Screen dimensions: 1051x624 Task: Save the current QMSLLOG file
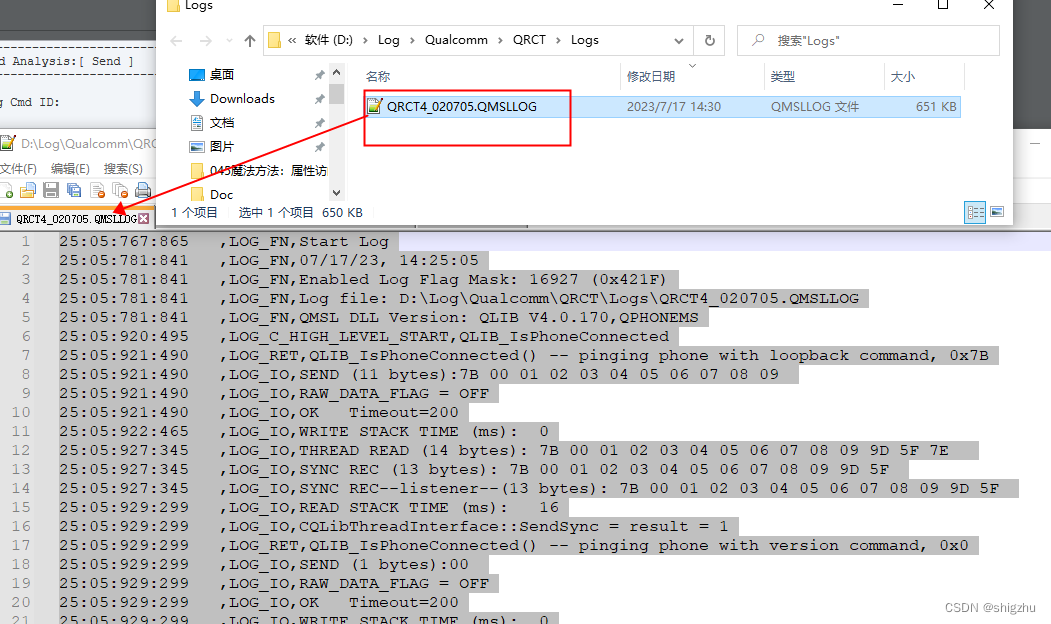click(x=50, y=190)
